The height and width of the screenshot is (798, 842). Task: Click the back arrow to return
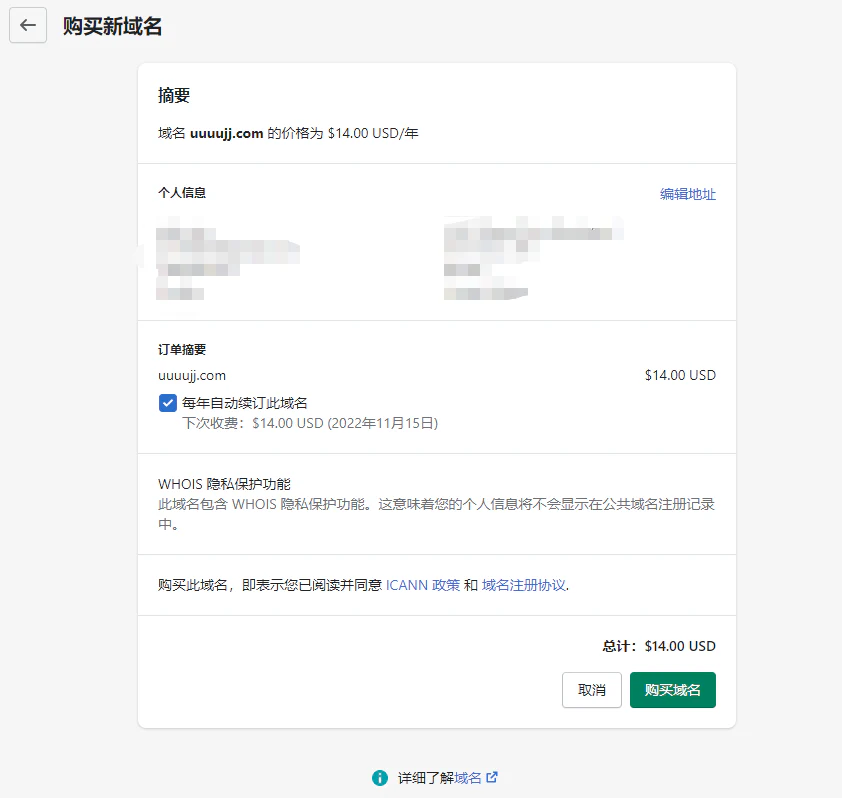click(x=27, y=25)
